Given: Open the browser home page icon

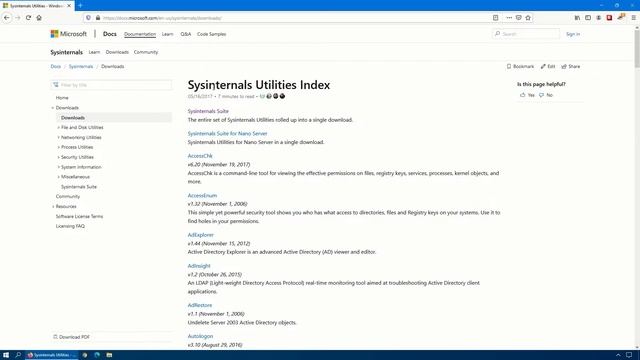Looking at the screenshot, I should pyautogui.click(x=39, y=18).
